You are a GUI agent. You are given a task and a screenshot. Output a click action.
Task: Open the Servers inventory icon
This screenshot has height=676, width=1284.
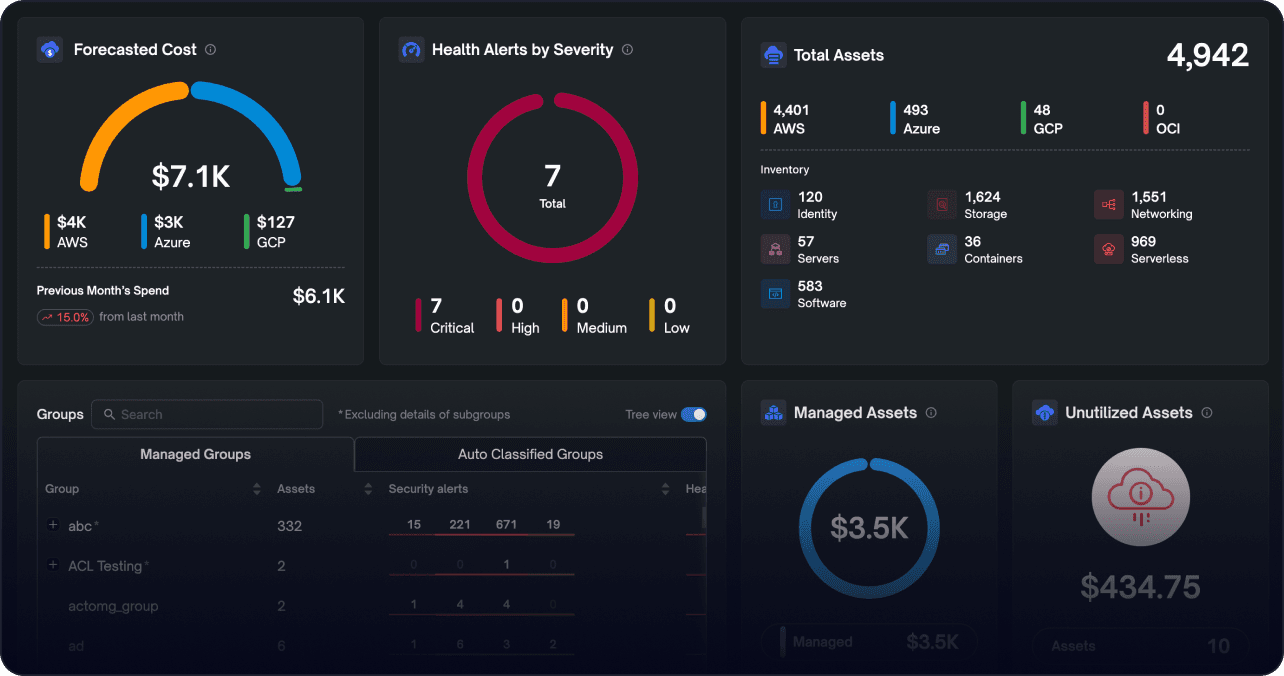point(775,249)
